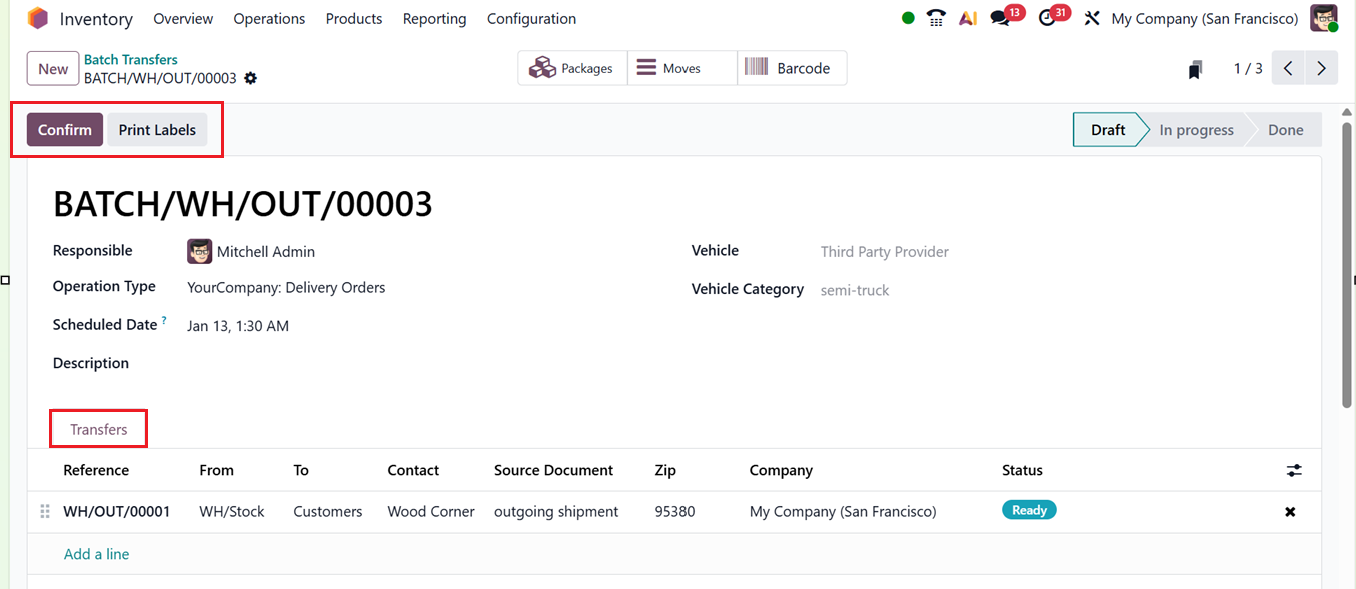Select the Operations menu
Screen dimensions: 1356x589
point(268,18)
